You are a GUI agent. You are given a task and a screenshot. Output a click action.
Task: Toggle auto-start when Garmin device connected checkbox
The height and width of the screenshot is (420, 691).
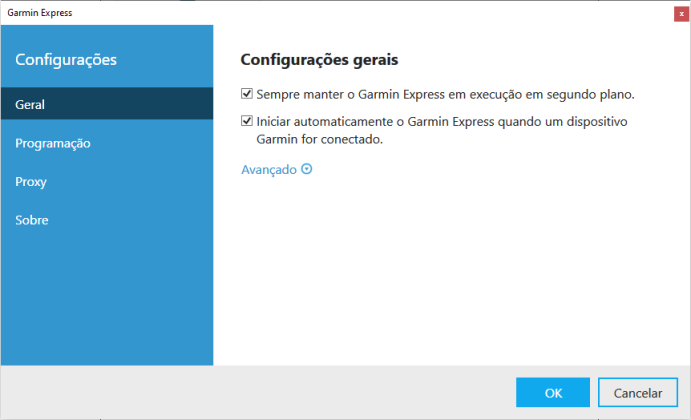click(x=247, y=121)
